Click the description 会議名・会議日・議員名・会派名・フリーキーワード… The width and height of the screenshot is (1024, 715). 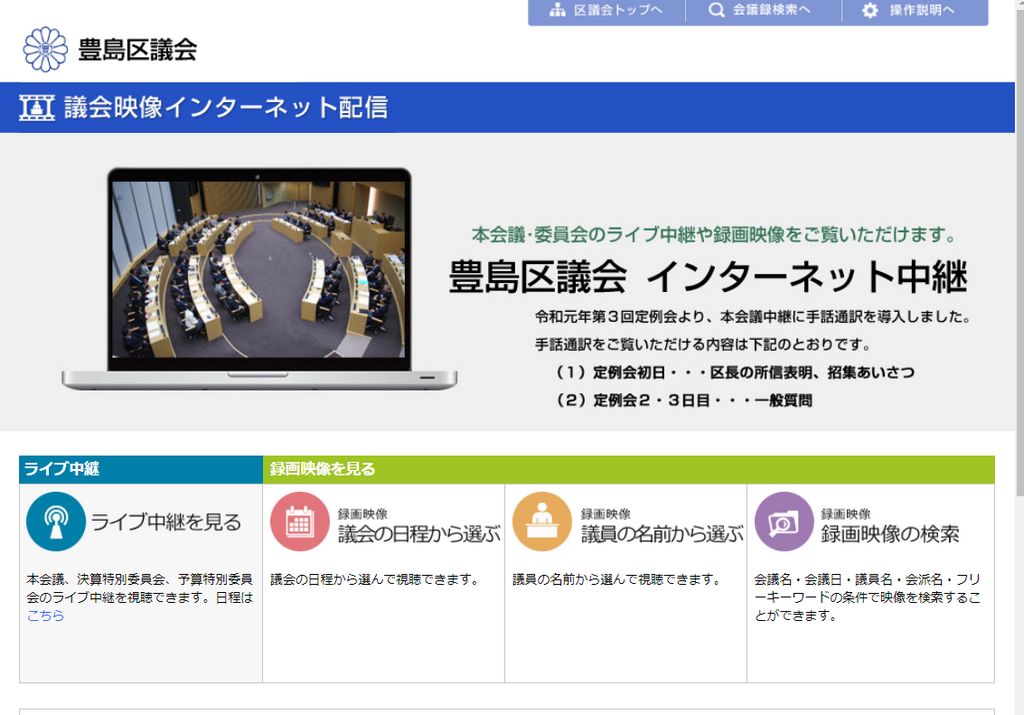867,597
